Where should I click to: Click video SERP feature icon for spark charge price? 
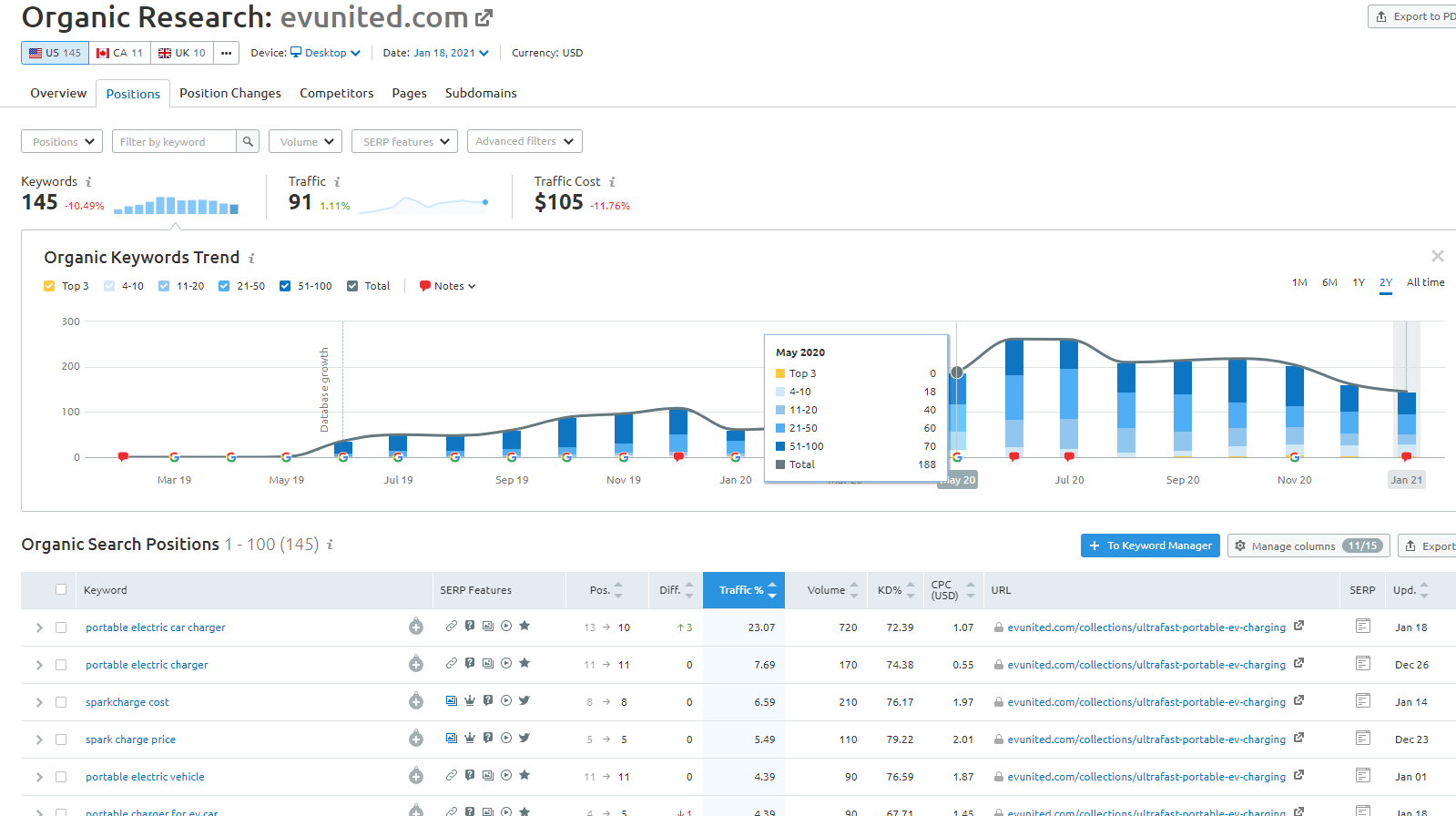coord(506,738)
